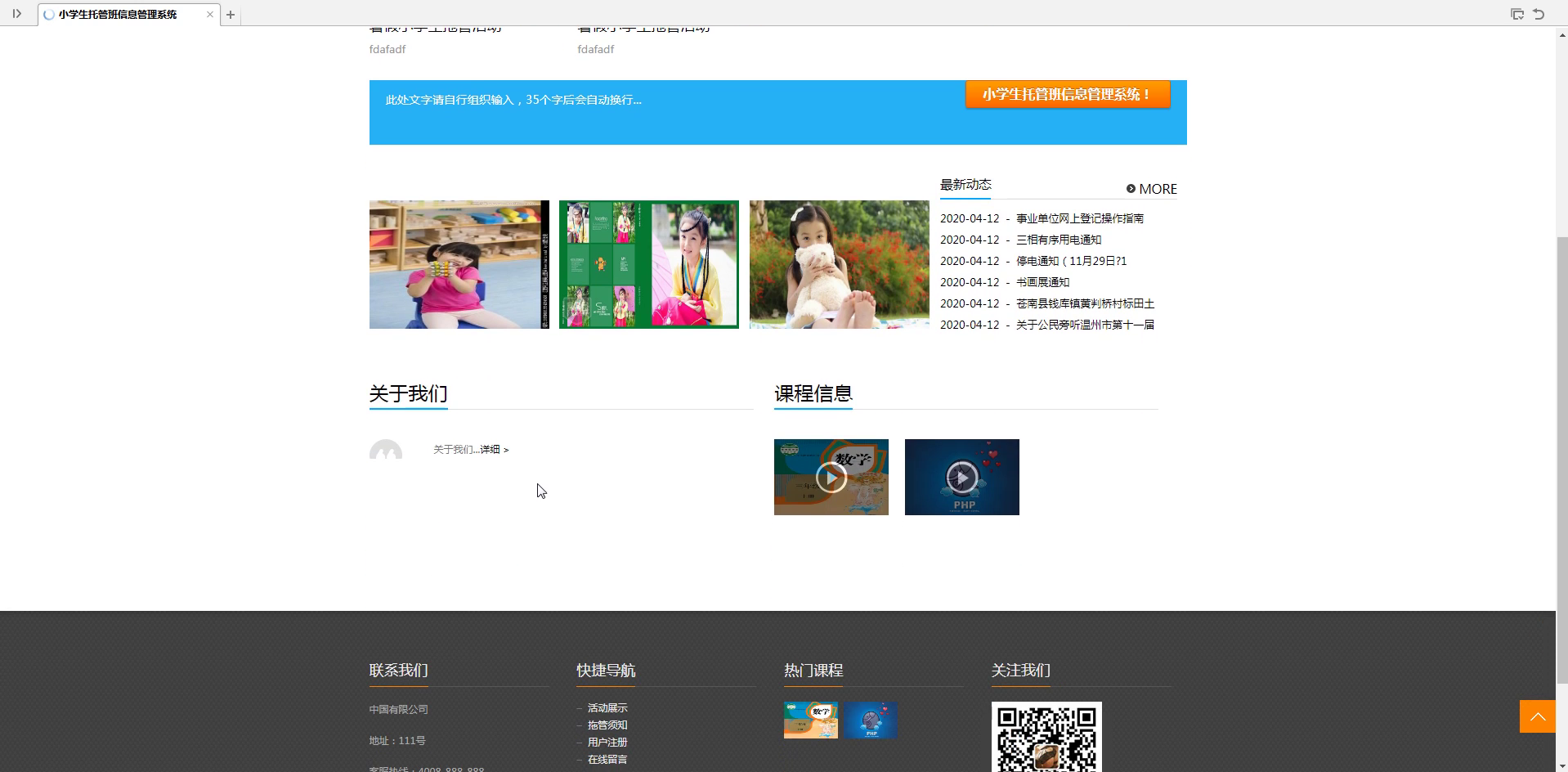The height and width of the screenshot is (772, 1568).
Task: Open news 三相有序用电通知
Action: coord(1058,240)
